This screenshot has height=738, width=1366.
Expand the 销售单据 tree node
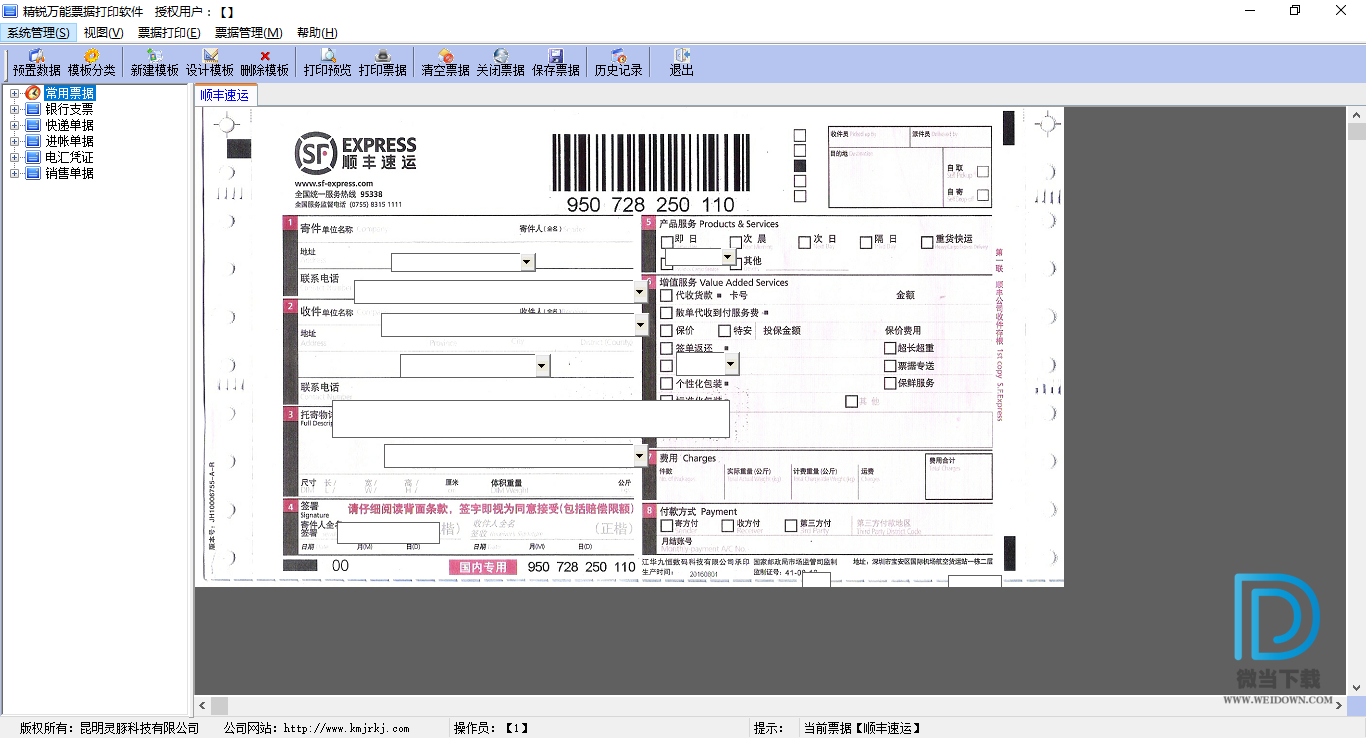(14, 173)
